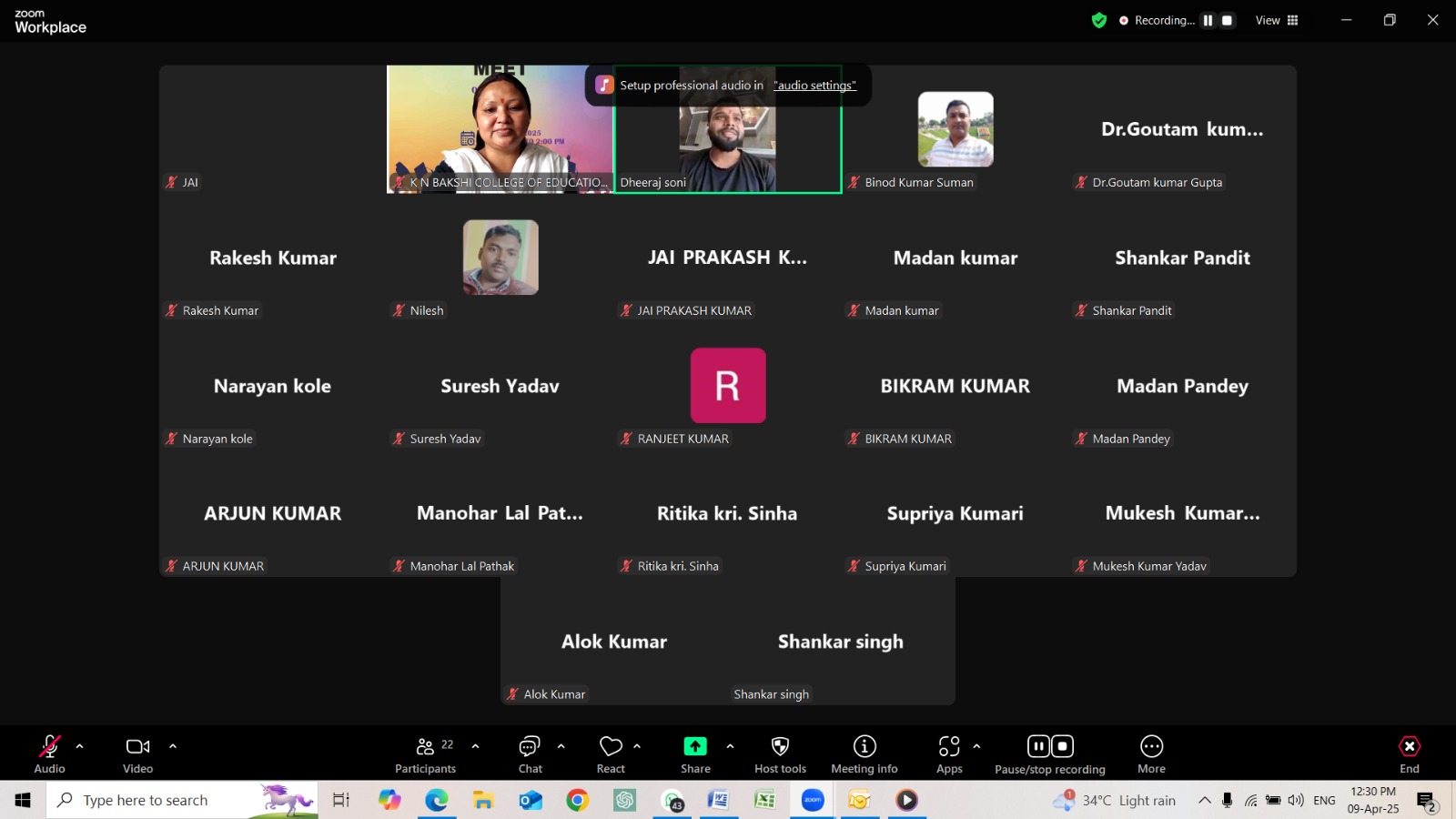This screenshot has width=1456, height=819.
Task: Open media player from taskbar
Action: coord(906,800)
